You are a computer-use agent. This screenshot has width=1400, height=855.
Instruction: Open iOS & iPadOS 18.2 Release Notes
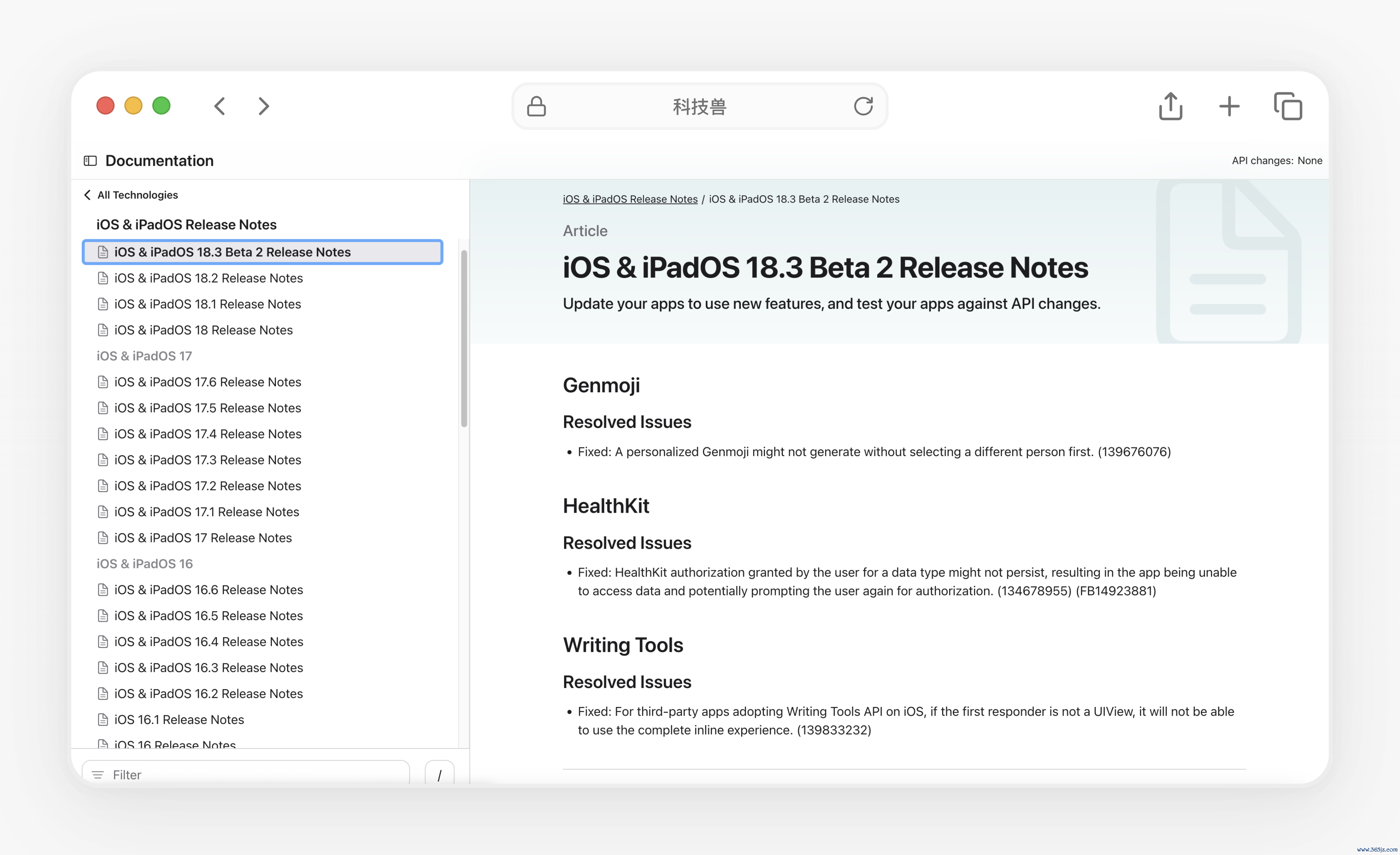click(209, 278)
